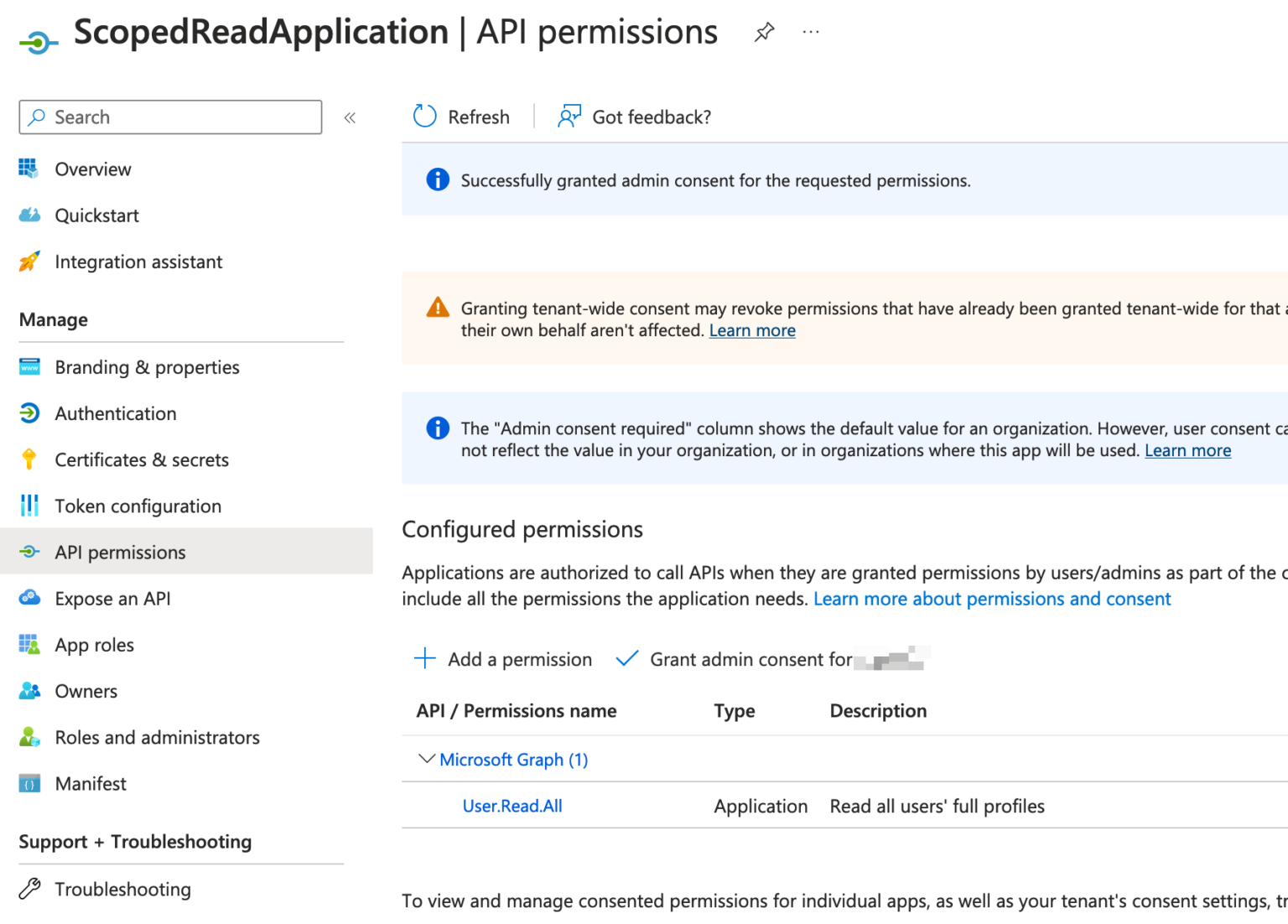Image resolution: width=1288 pixels, height=924 pixels.
Task: Click the plus icon for Add a permission
Action: (x=425, y=659)
